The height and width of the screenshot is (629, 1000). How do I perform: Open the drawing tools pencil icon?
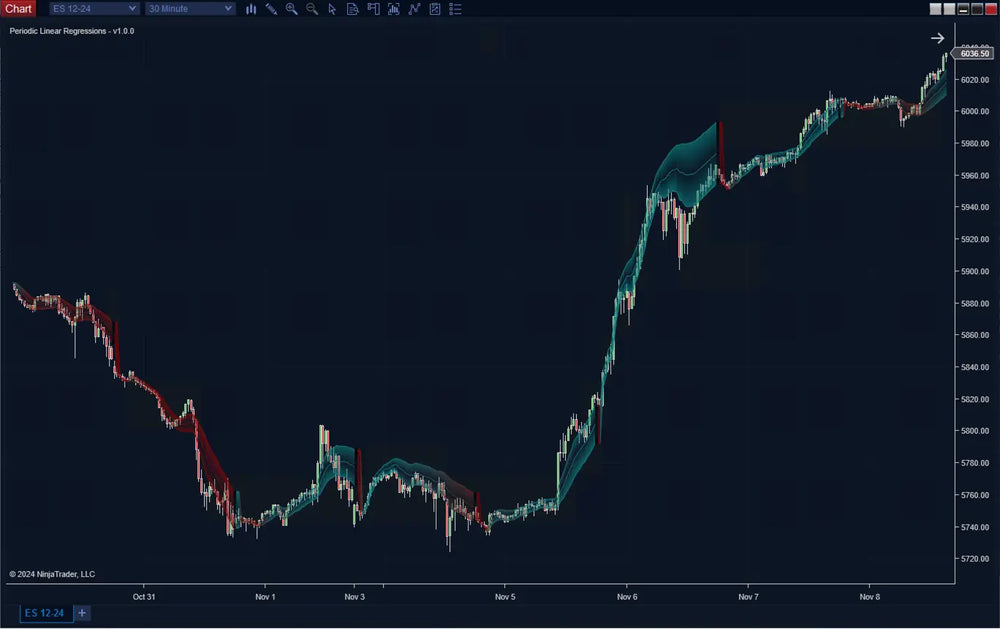(x=271, y=9)
